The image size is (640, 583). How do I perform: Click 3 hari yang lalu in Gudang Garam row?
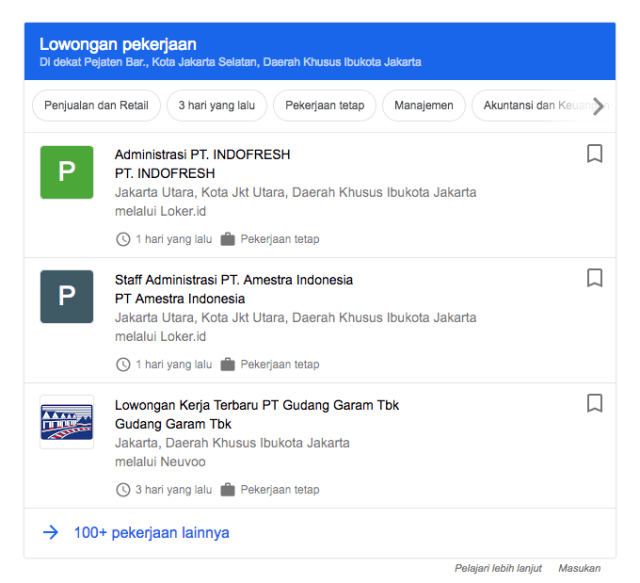tap(173, 490)
